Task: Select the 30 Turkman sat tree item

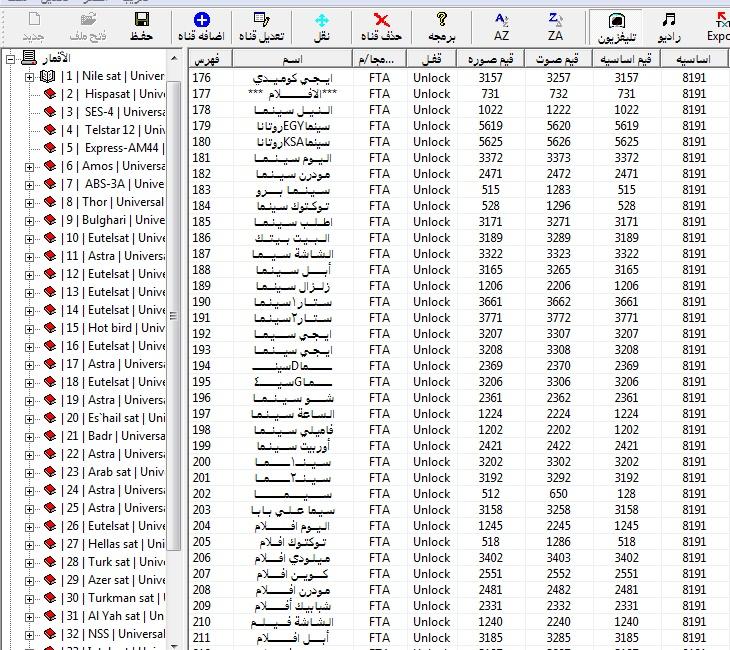Action: pyautogui.click(x=113, y=598)
